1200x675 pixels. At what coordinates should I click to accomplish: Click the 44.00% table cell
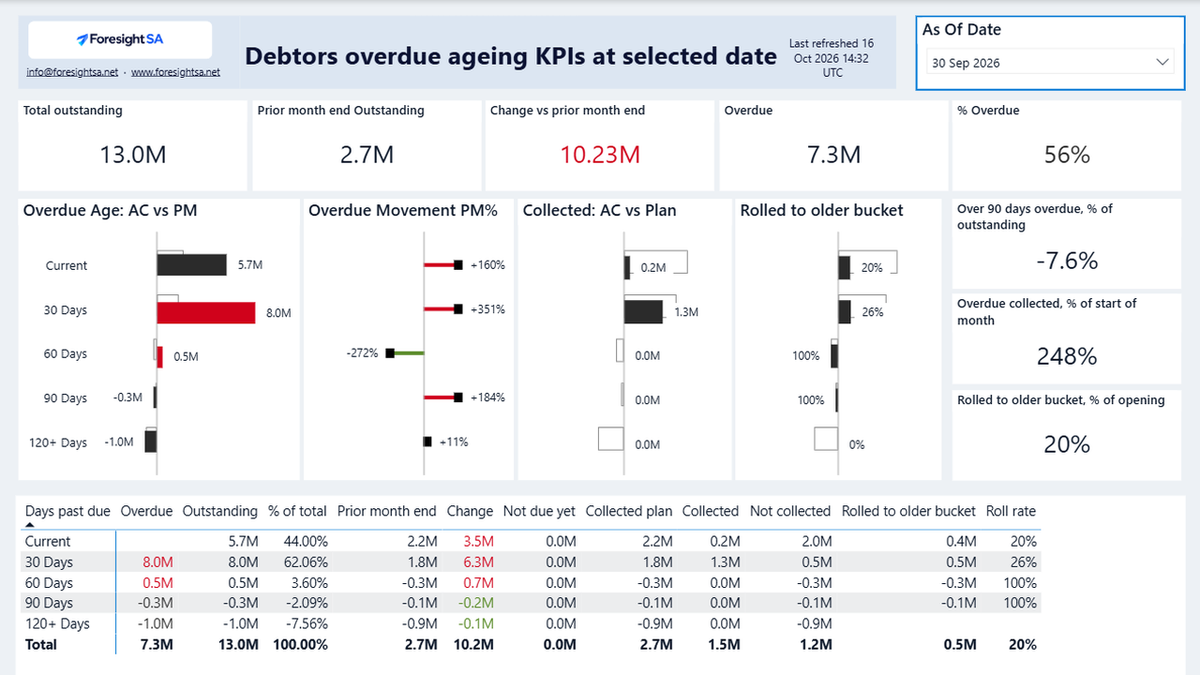pos(306,541)
